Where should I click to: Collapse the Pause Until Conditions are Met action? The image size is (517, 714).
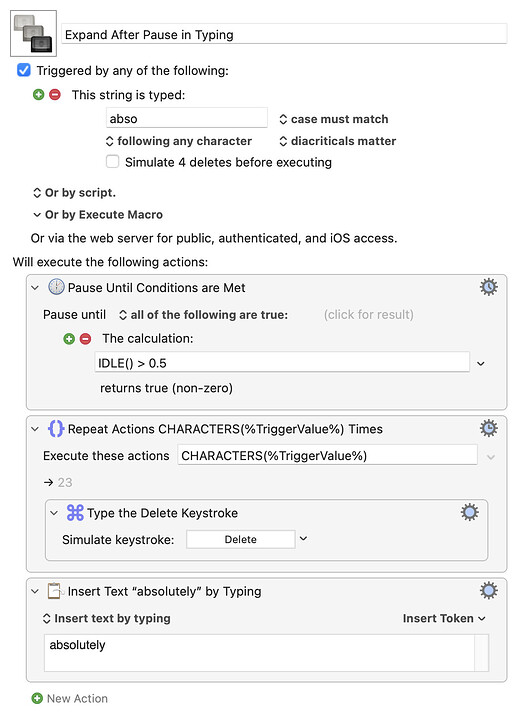click(x=35, y=288)
